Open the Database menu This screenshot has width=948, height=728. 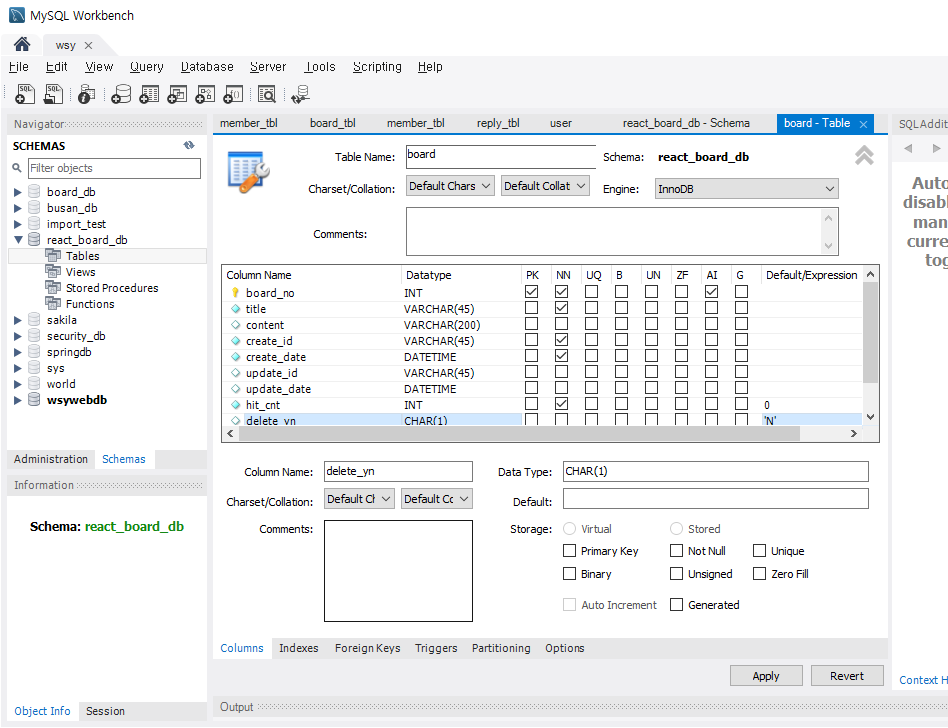click(x=207, y=67)
